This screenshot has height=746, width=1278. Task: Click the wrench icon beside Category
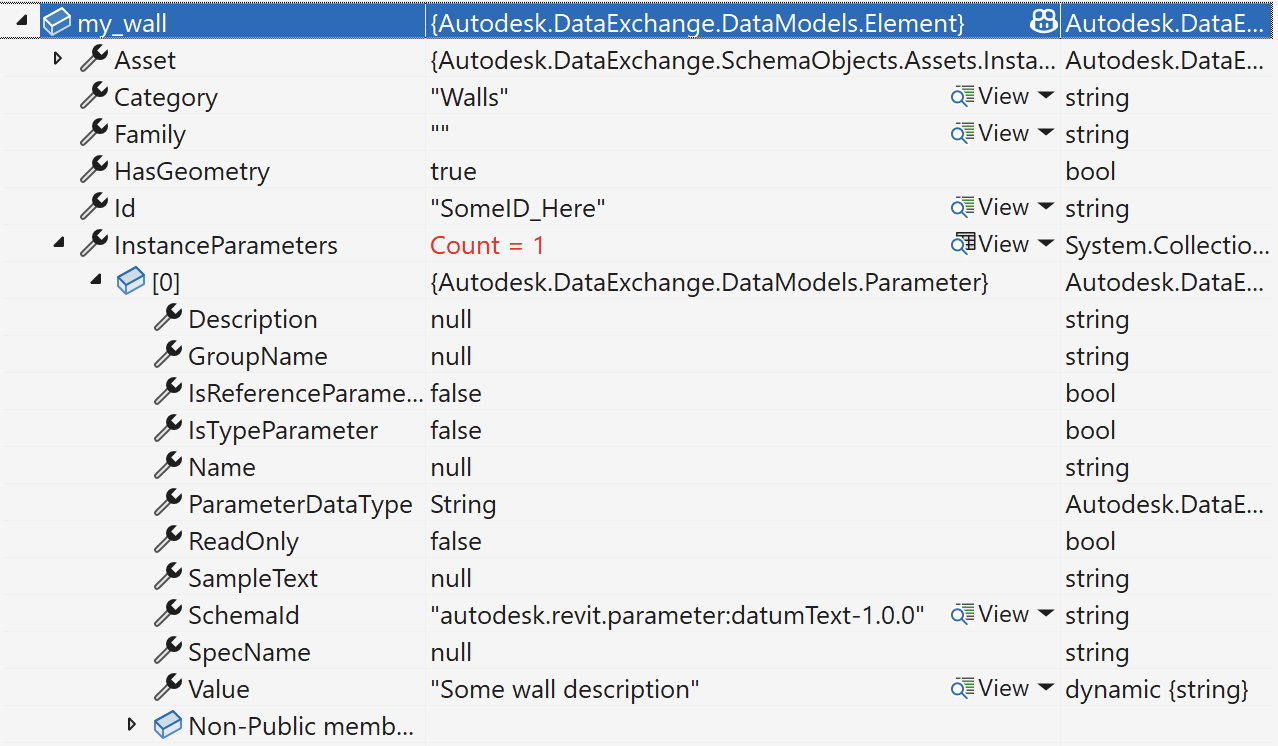[x=94, y=95]
